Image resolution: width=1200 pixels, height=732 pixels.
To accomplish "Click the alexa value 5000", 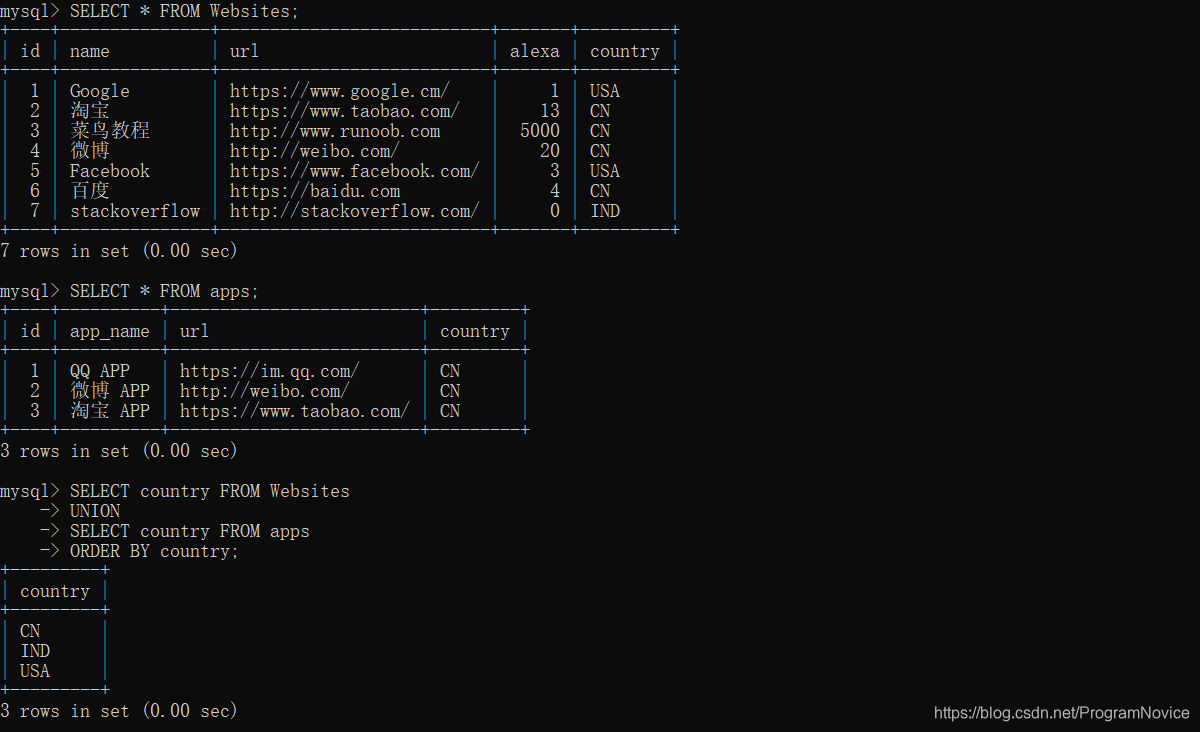I will [x=540, y=131].
